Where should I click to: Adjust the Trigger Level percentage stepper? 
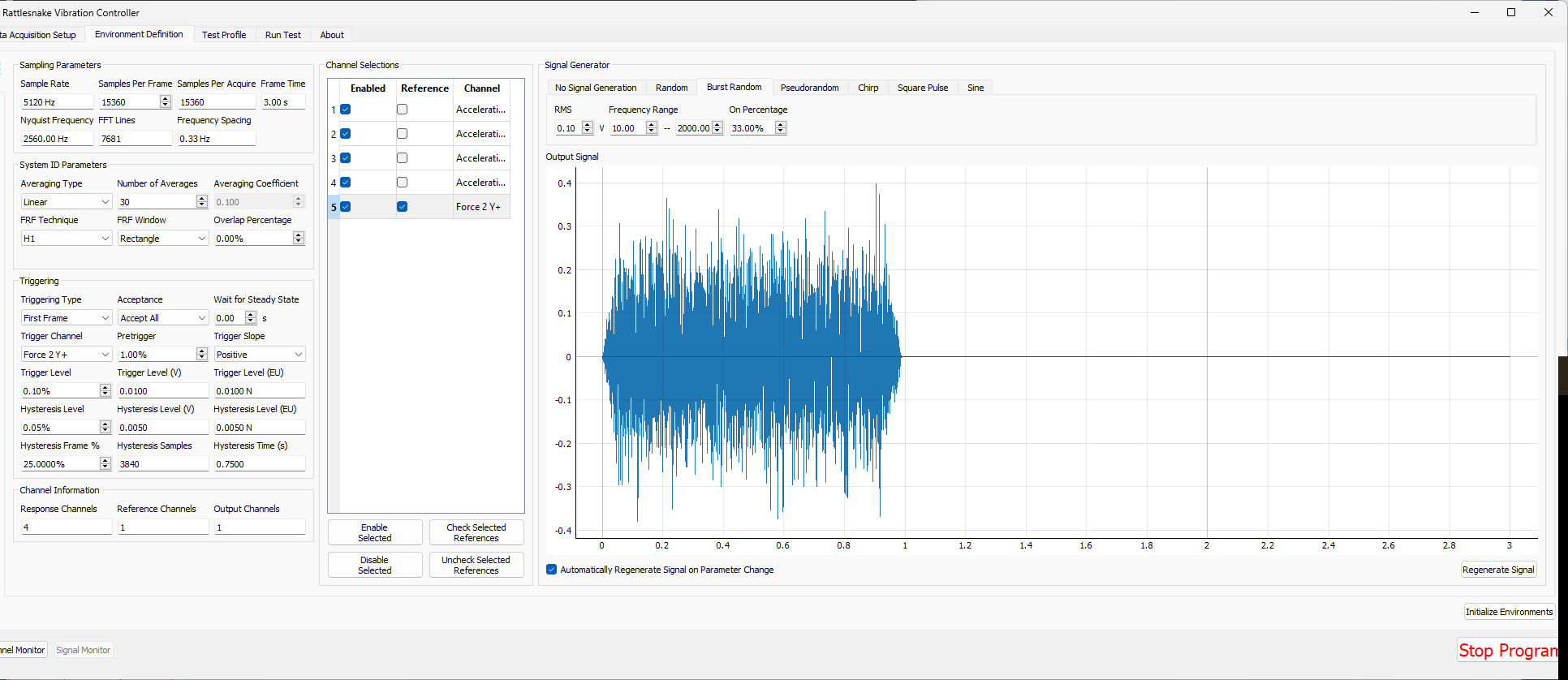coord(106,391)
